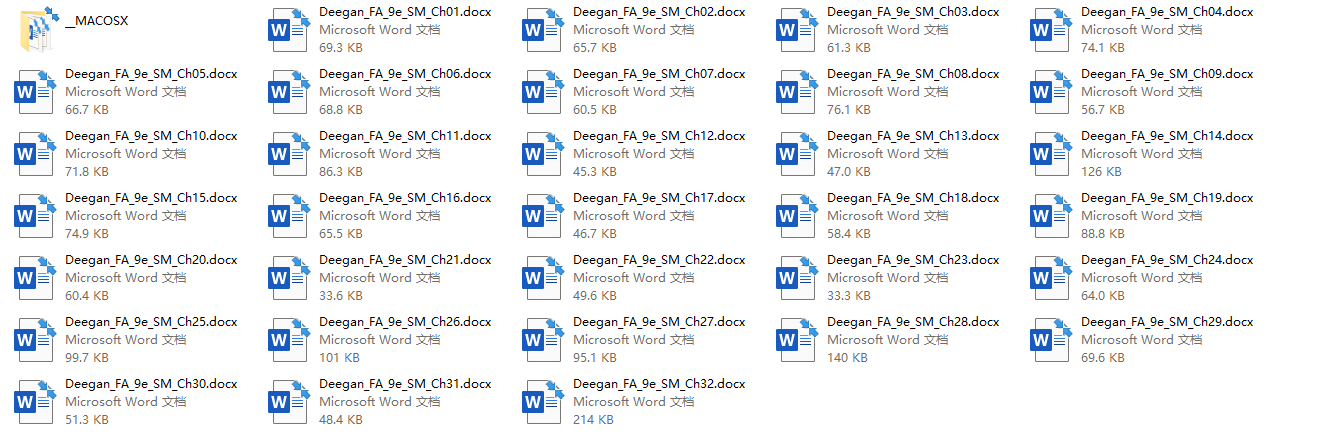1336x447 pixels.
Task: Click the Word icon for Deegan_FA_9e_SM_Ch04.docx
Action: (1051, 30)
